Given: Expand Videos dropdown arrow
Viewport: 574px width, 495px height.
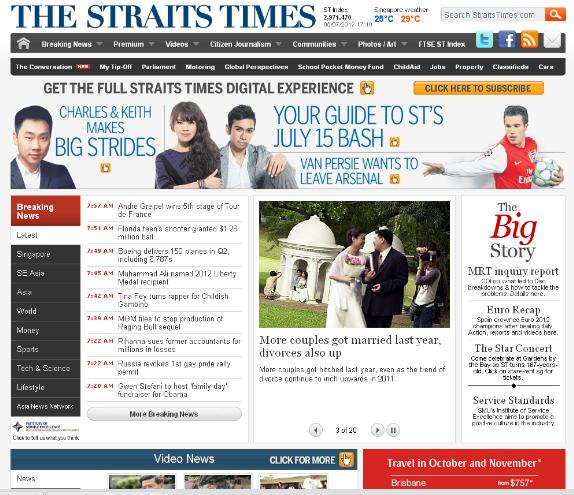Looking at the screenshot, I should (x=196, y=44).
